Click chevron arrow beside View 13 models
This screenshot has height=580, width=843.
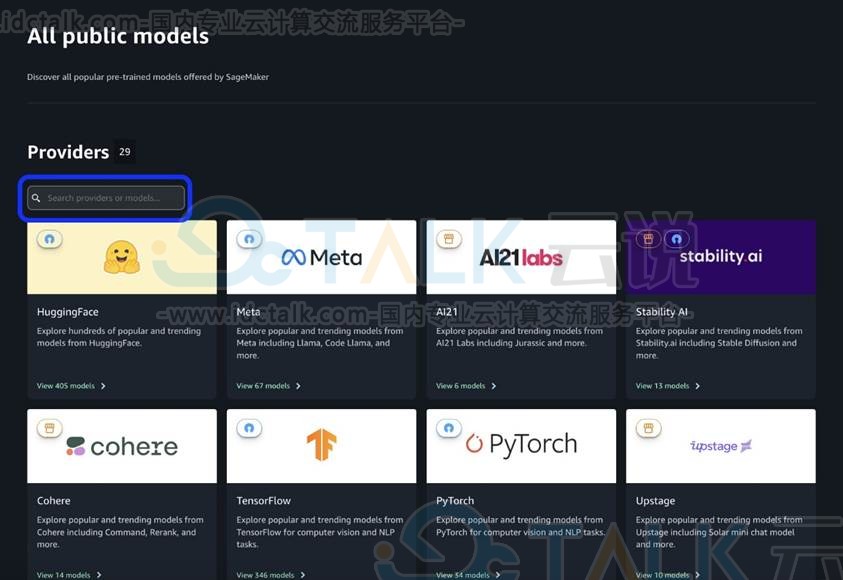(697, 386)
